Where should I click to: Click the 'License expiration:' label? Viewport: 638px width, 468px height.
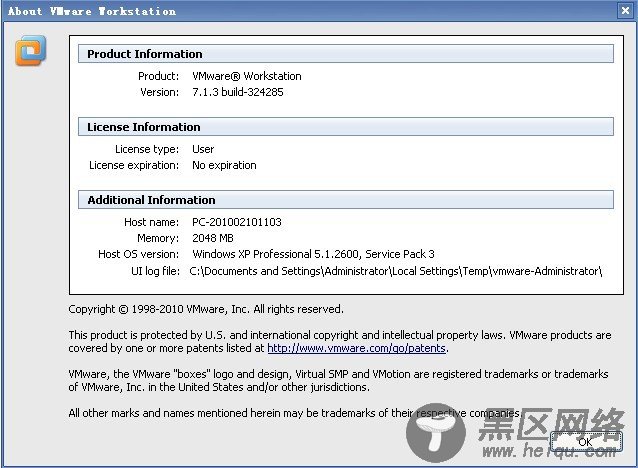(134, 165)
